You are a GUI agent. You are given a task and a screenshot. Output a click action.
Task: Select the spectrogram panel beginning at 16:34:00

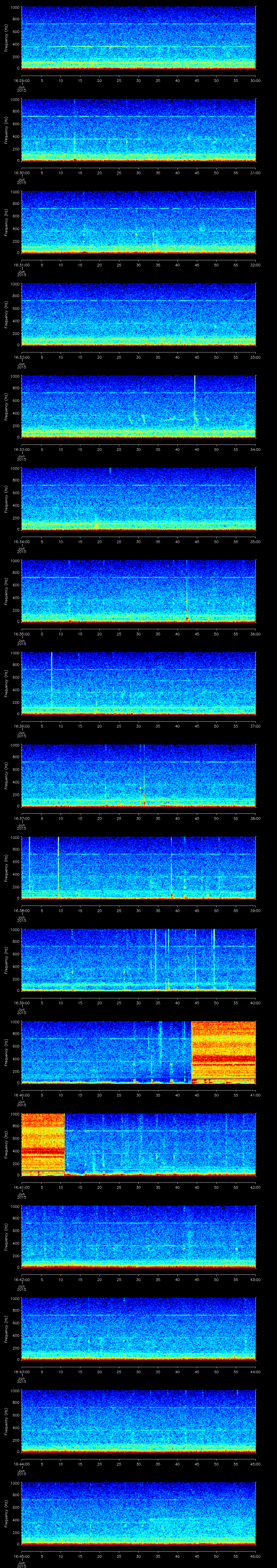point(138,499)
